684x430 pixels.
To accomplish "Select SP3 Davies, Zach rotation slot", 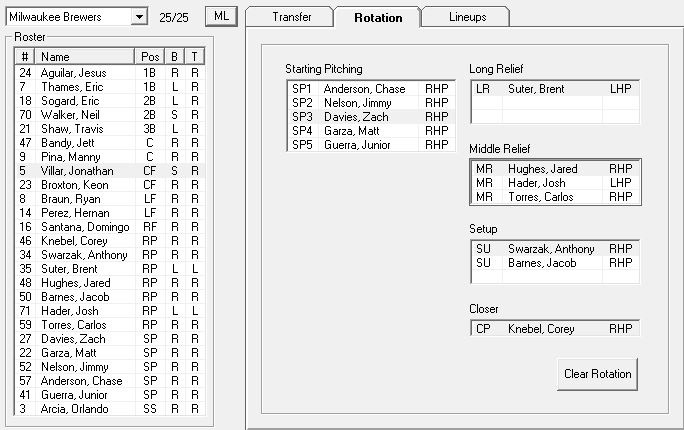I will tap(371, 117).
